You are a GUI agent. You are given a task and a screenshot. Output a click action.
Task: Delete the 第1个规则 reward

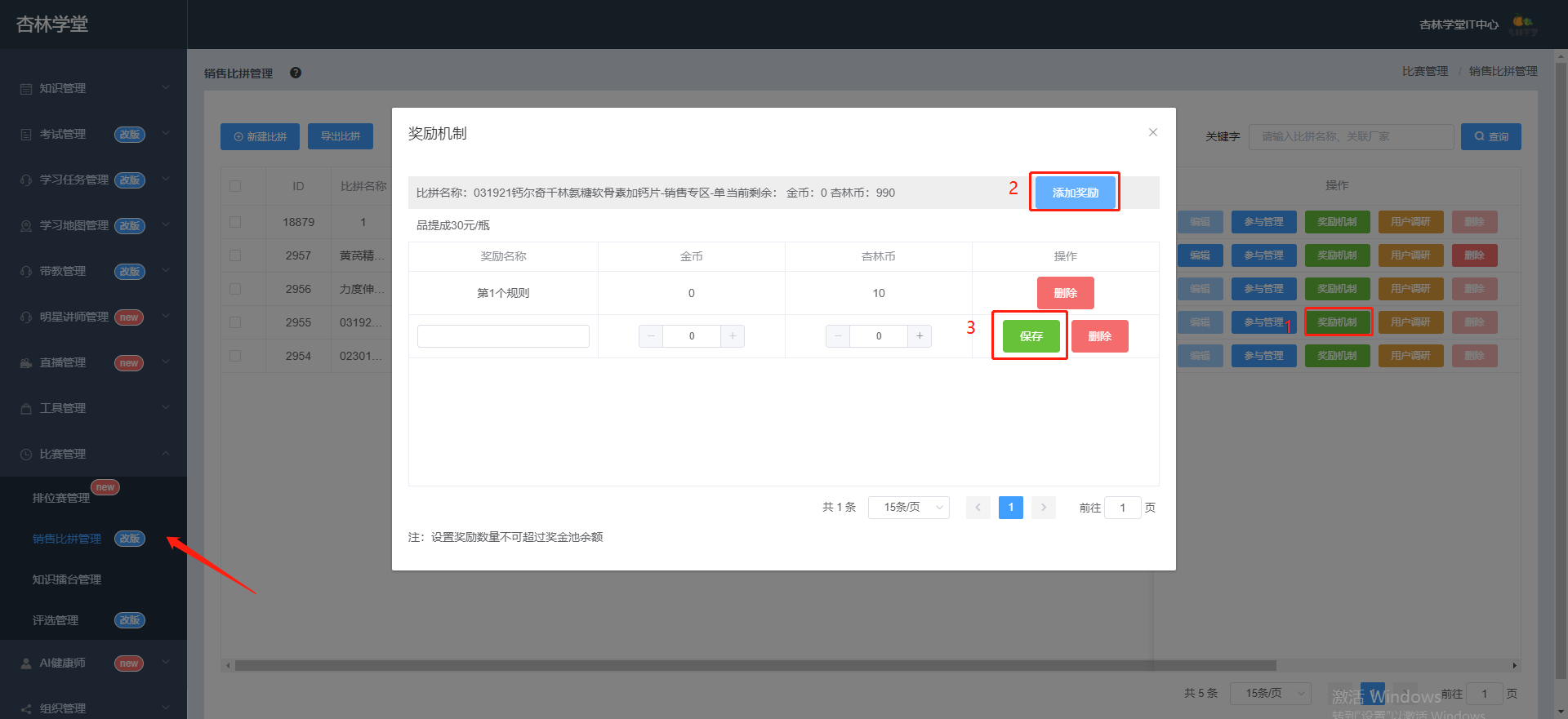[1066, 293]
